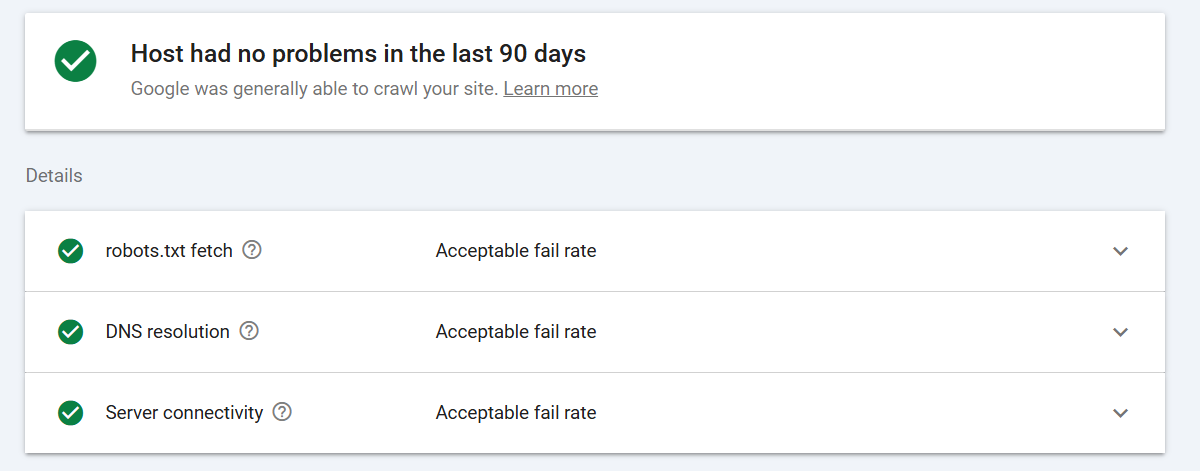Click the help icon beside DNS resolution
This screenshot has height=471, width=1200.
pyautogui.click(x=250, y=331)
